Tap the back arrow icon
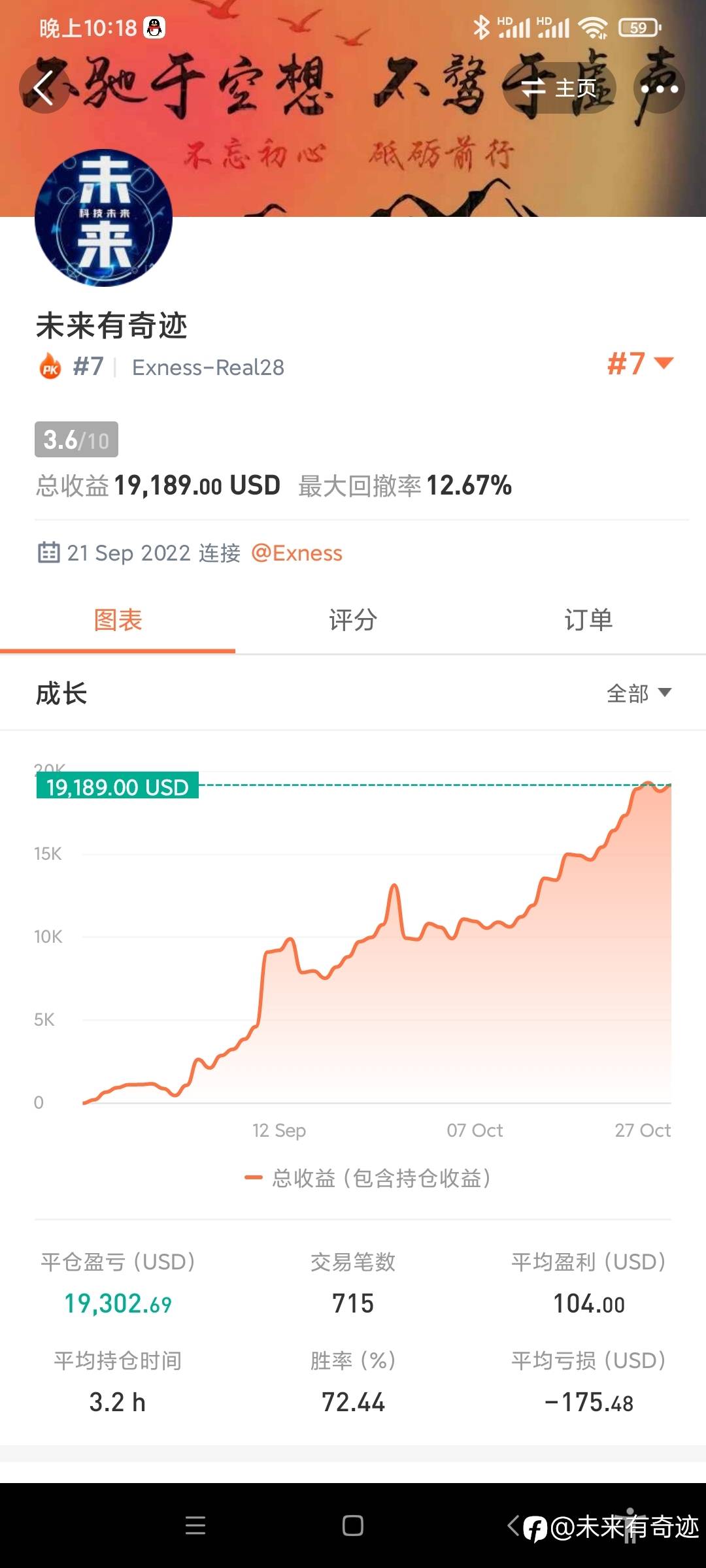Viewport: 706px width, 1568px height. tap(43, 88)
